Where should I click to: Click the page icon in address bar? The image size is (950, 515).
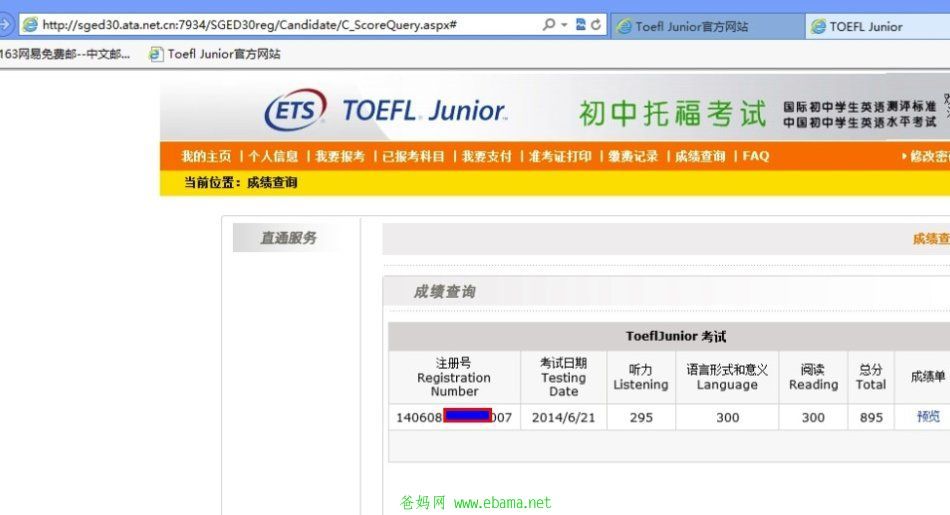pos(30,25)
